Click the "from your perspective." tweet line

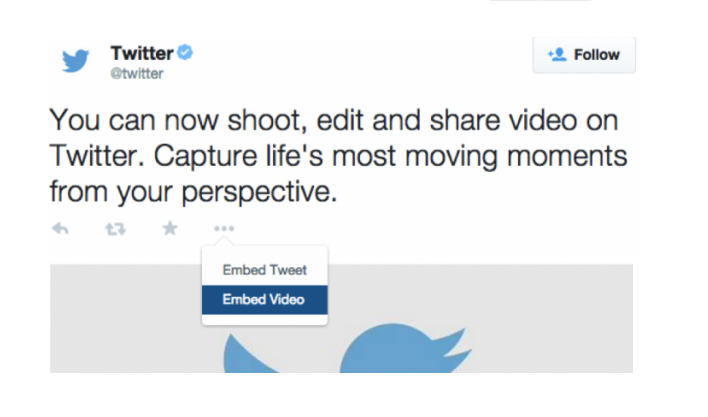coord(193,192)
